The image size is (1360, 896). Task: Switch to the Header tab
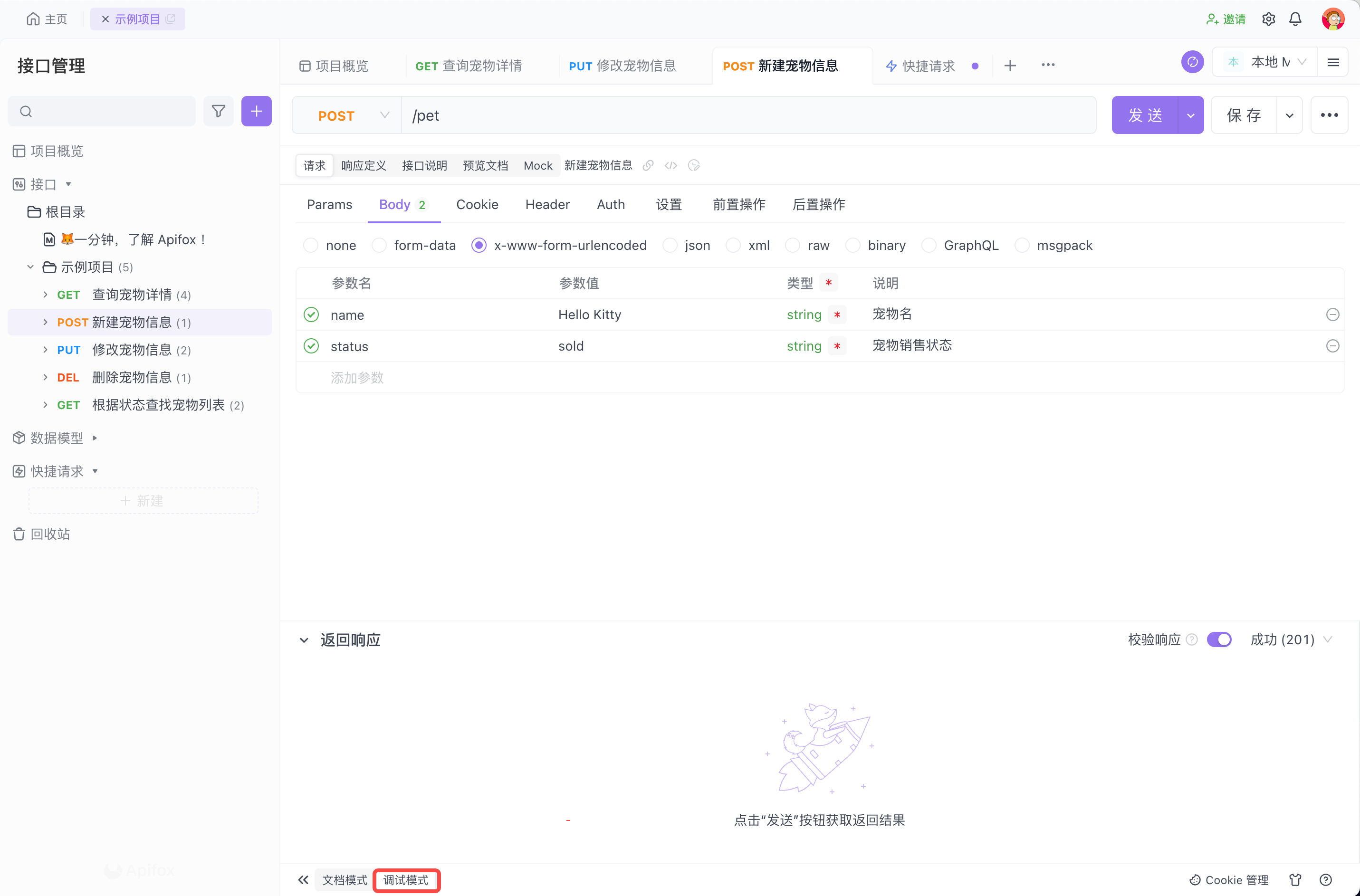click(547, 205)
